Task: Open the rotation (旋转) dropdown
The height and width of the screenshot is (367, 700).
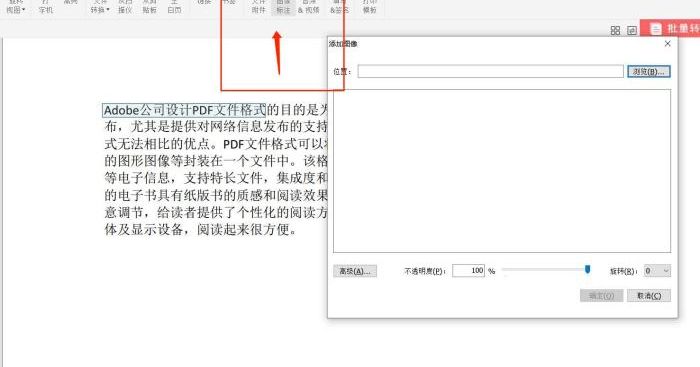Action: coord(657,271)
